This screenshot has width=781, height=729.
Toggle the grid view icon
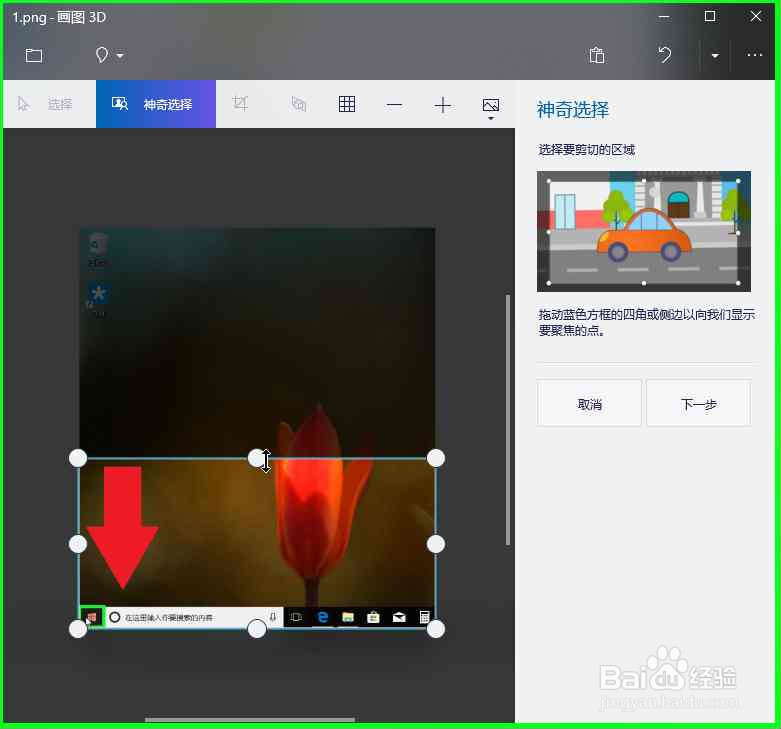click(347, 104)
